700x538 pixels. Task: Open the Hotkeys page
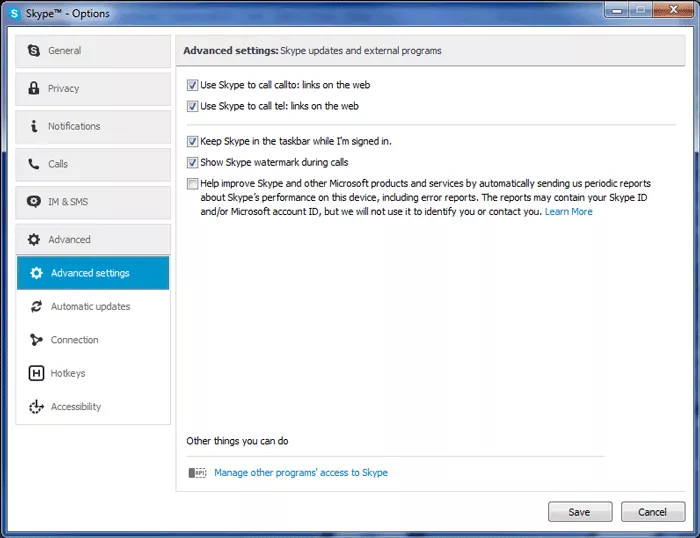(x=93, y=373)
